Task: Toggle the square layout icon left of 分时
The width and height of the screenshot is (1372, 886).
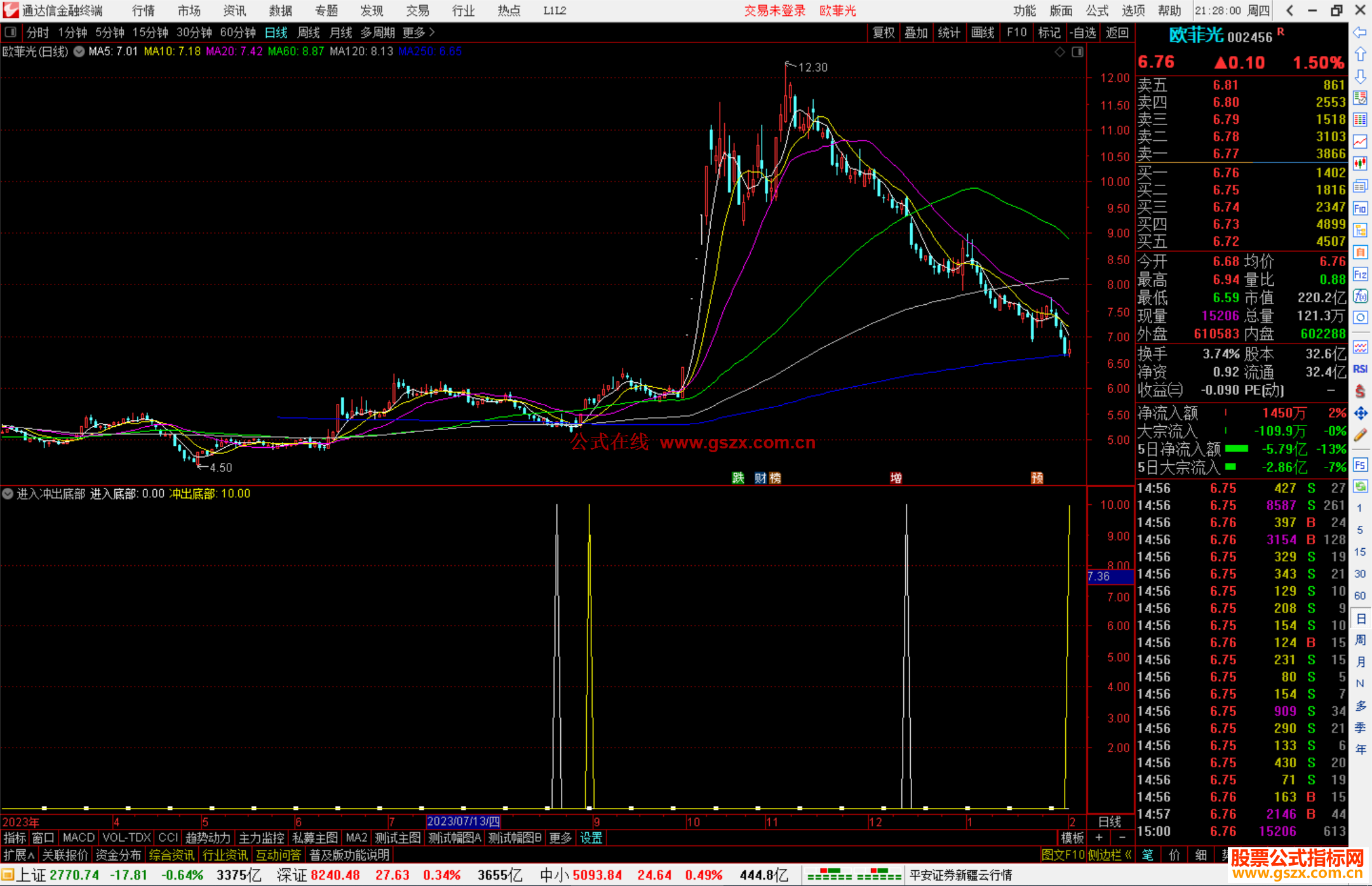Action: (10, 32)
